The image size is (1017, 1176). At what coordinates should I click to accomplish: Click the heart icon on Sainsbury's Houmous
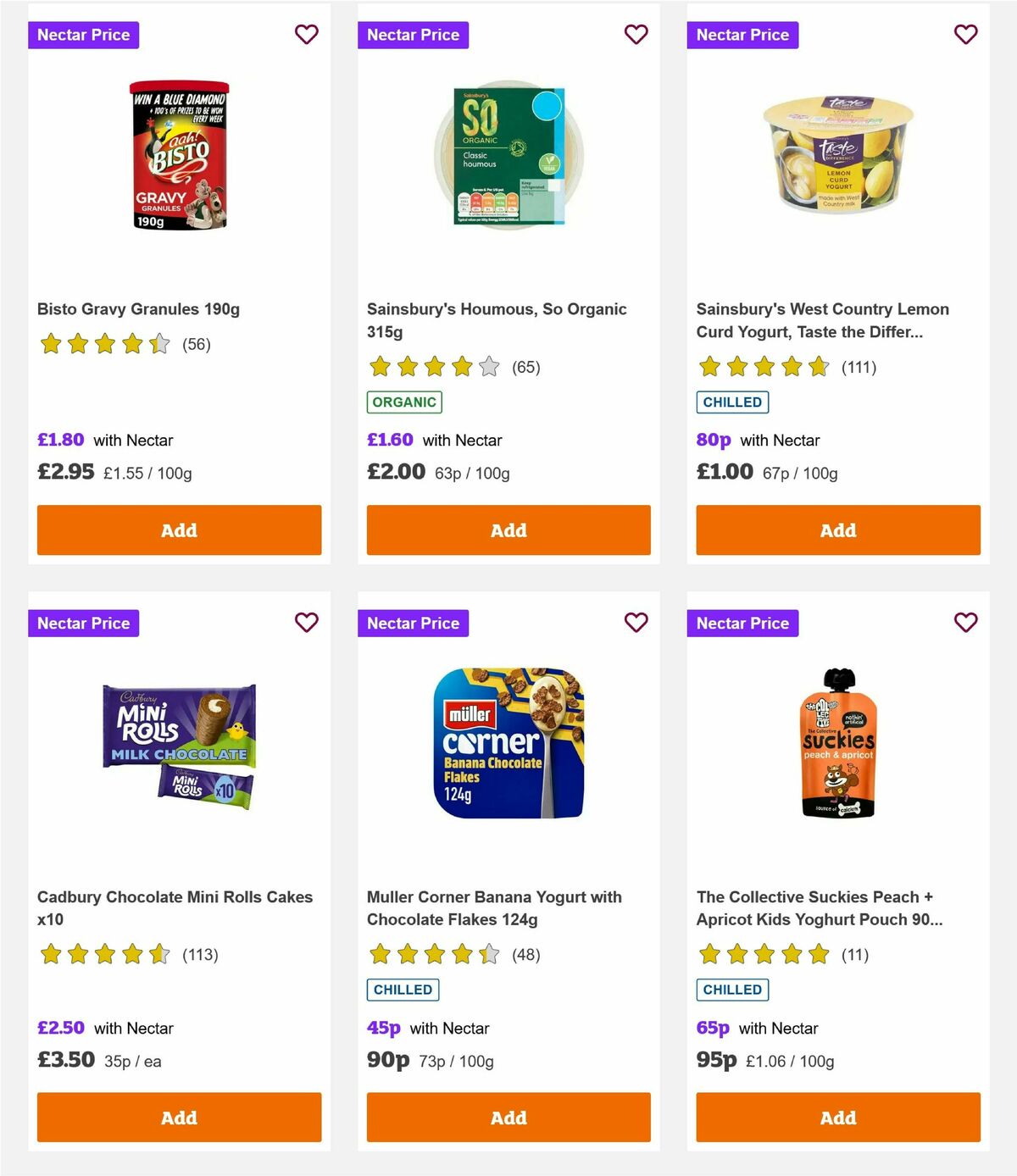point(636,35)
